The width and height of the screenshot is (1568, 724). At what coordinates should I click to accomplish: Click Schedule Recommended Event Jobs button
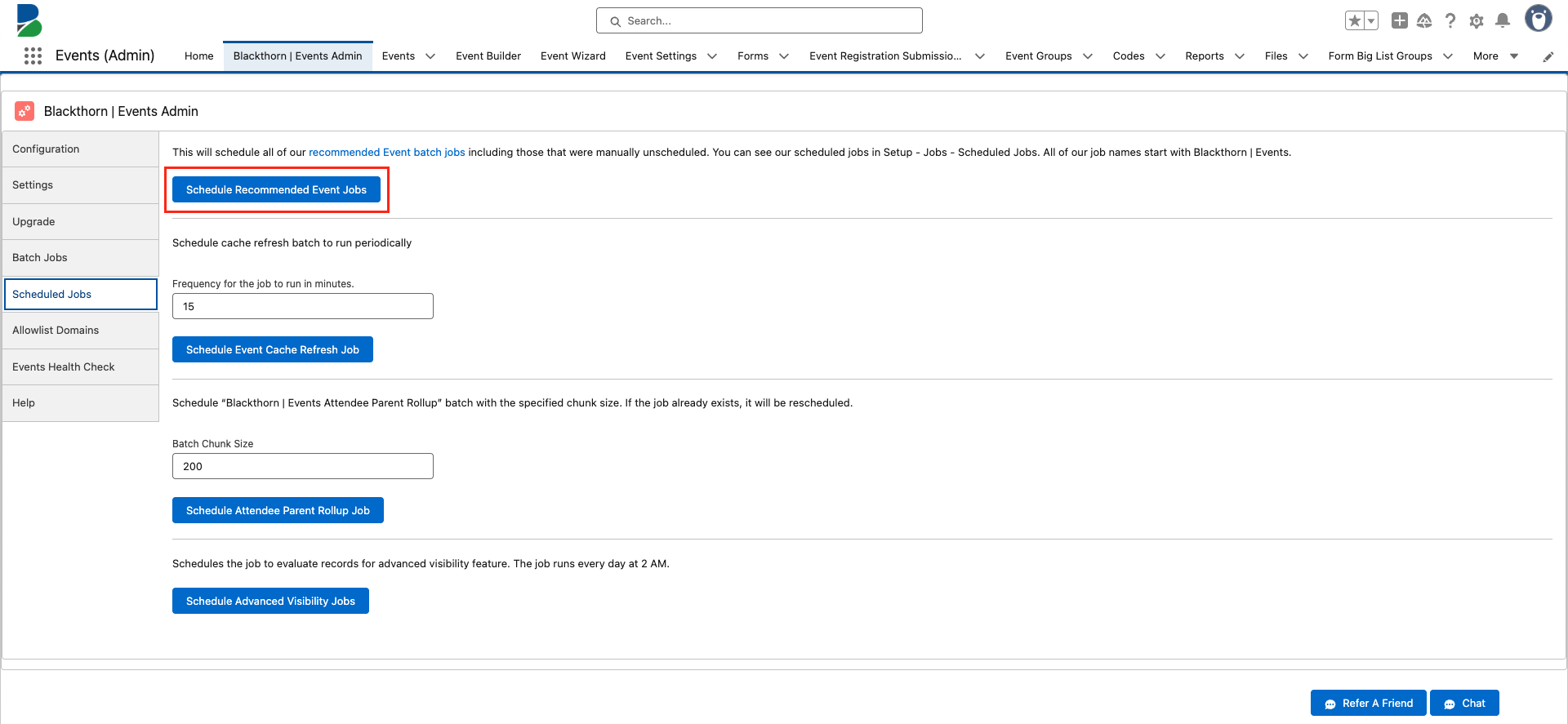pyautogui.click(x=276, y=189)
